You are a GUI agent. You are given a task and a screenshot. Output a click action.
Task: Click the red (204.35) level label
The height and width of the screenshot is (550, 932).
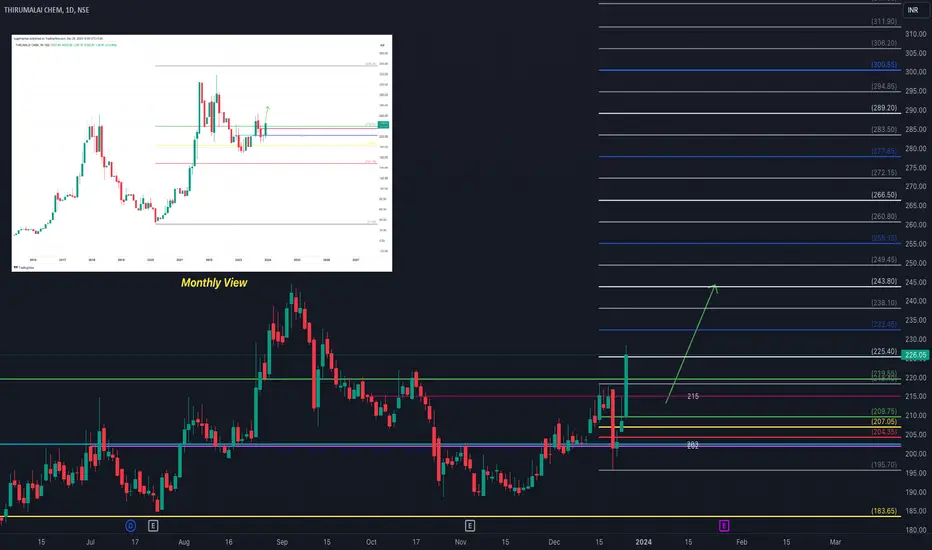884,432
